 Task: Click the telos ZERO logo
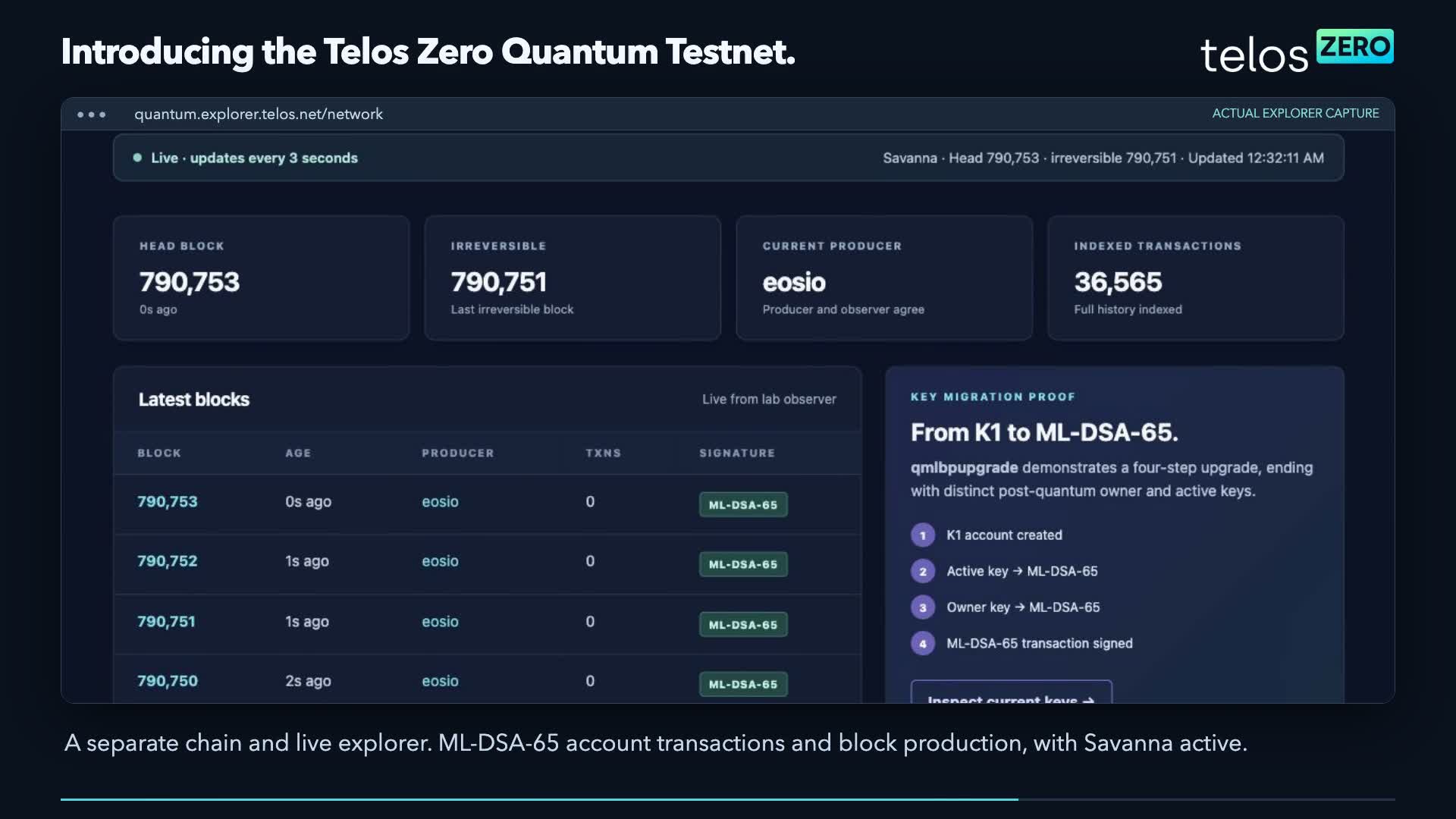click(x=1297, y=51)
